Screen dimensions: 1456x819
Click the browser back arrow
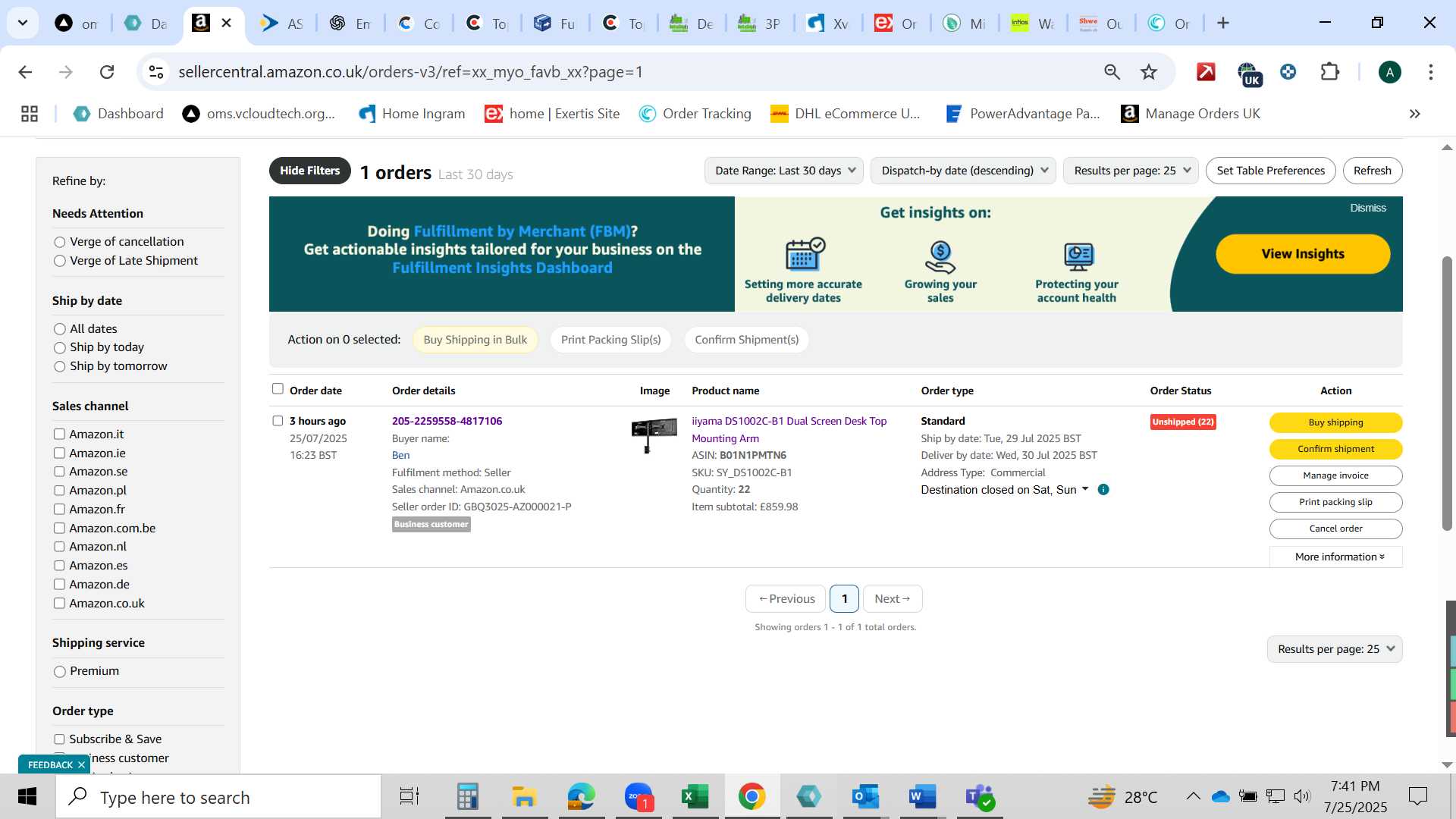pos(25,72)
